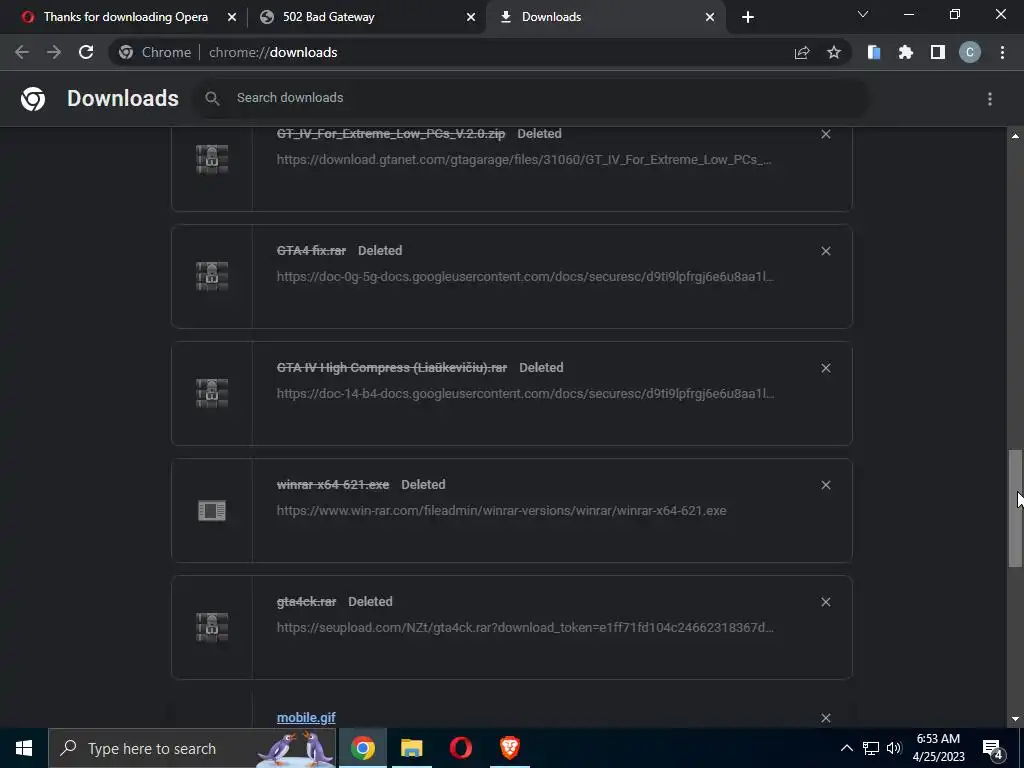Click the scrollbar down arrow
The width and height of the screenshot is (1024, 768).
(x=1015, y=720)
